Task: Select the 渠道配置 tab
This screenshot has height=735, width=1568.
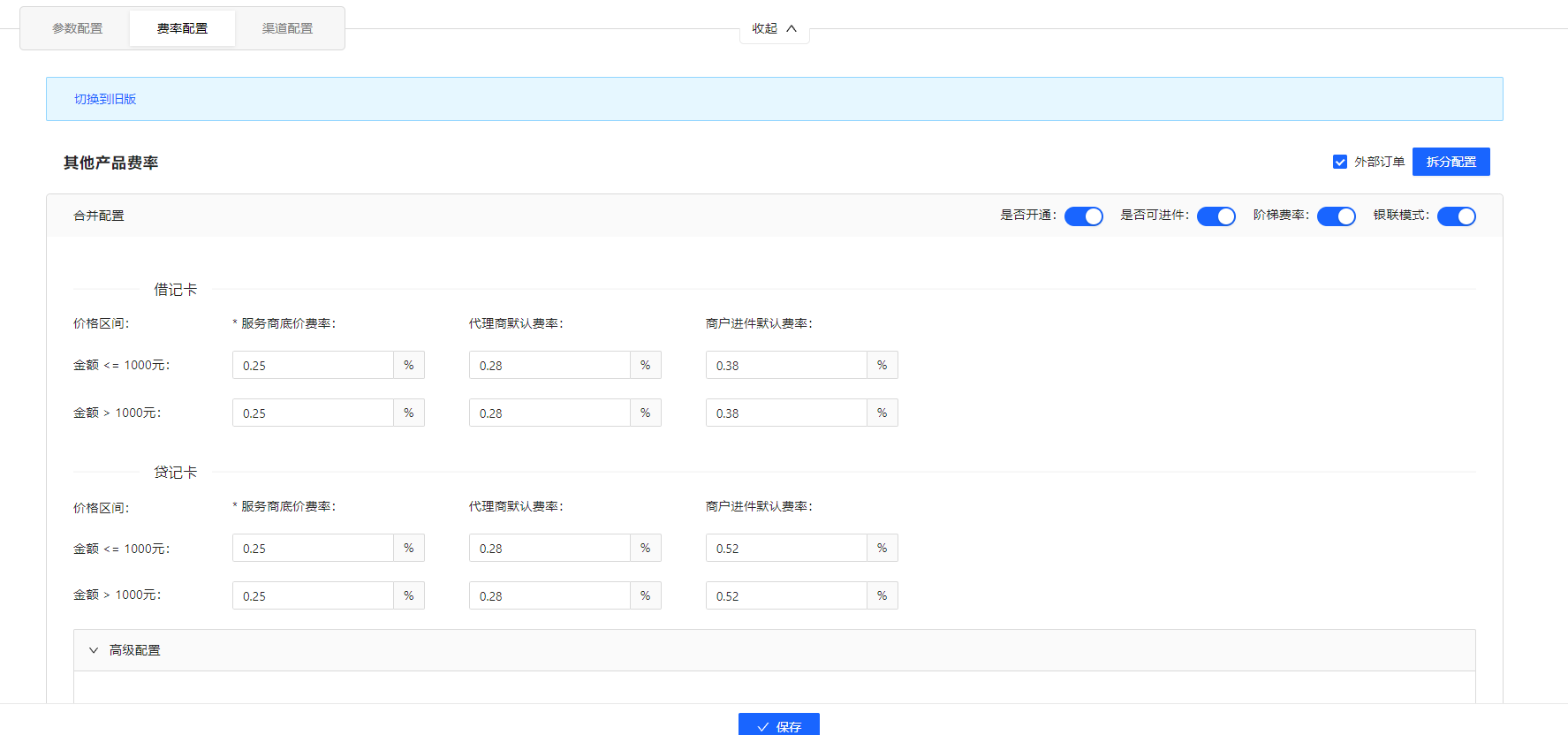Action: [x=287, y=28]
